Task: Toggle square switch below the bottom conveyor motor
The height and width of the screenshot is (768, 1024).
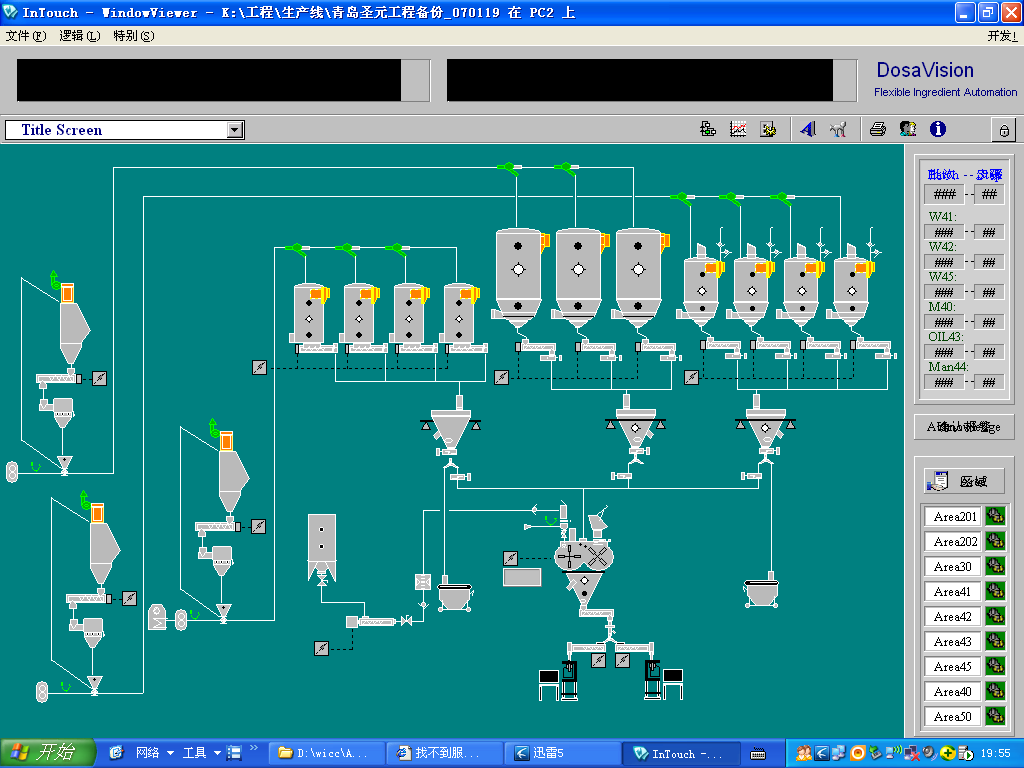Action: (321, 648)
